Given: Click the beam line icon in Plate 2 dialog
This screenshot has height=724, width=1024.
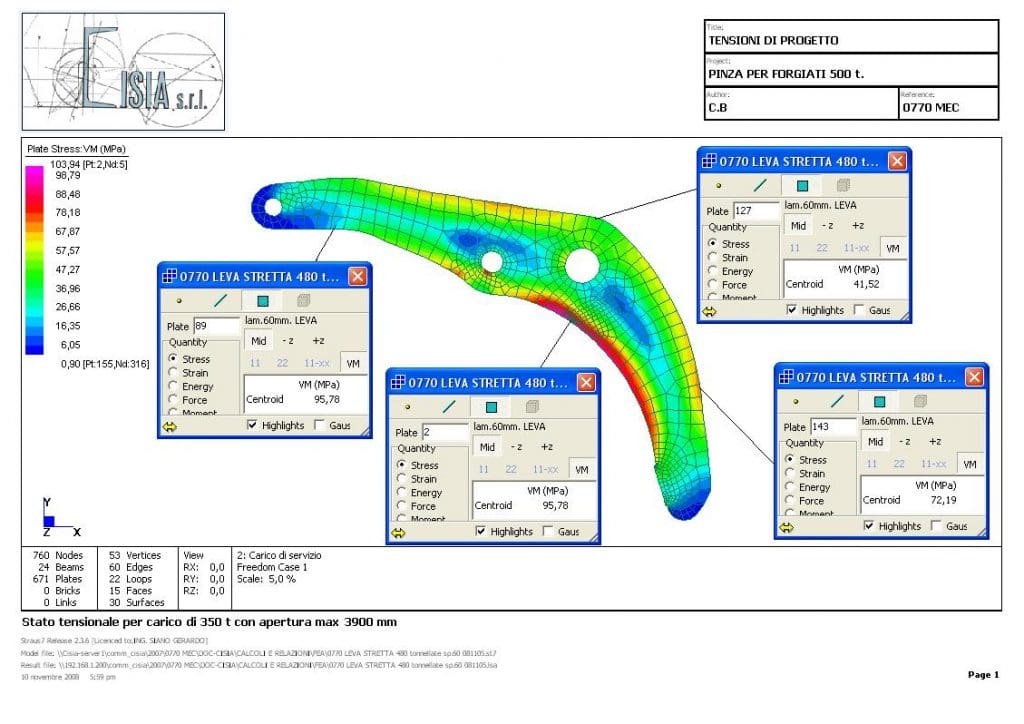Looking at the screenshot, I should pyautogui.click(x=449, y=407).
